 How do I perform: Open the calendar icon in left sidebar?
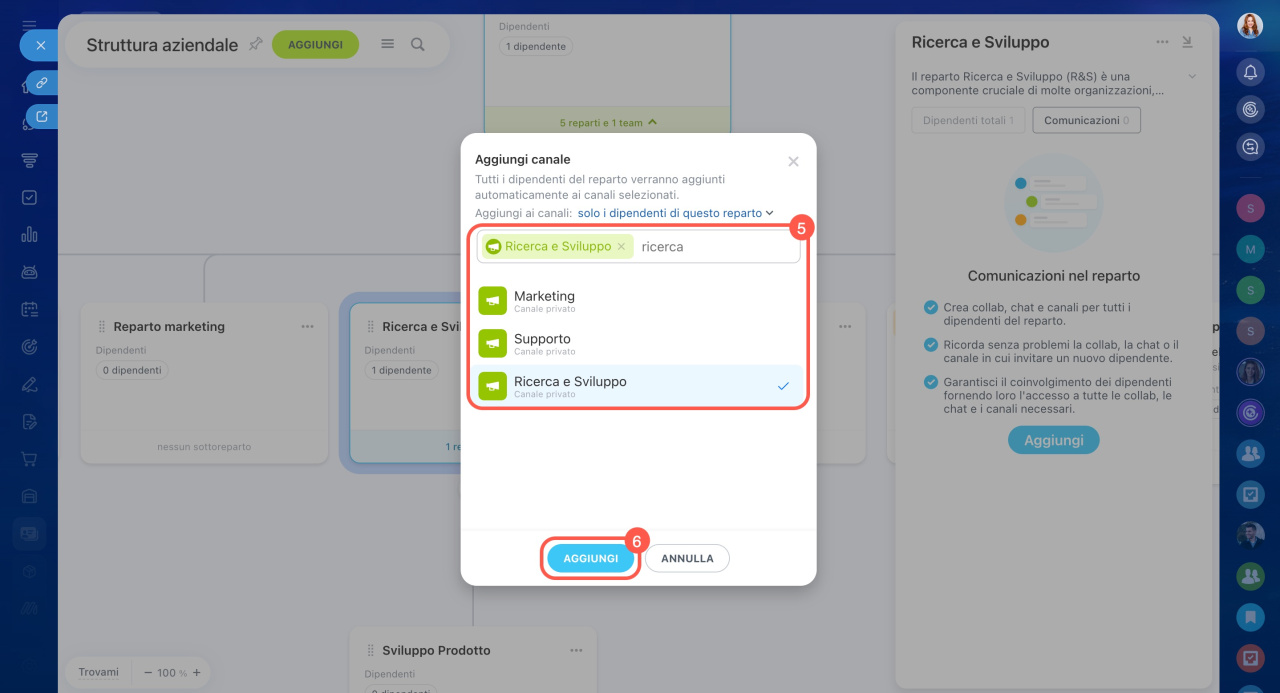click(29, 309)
